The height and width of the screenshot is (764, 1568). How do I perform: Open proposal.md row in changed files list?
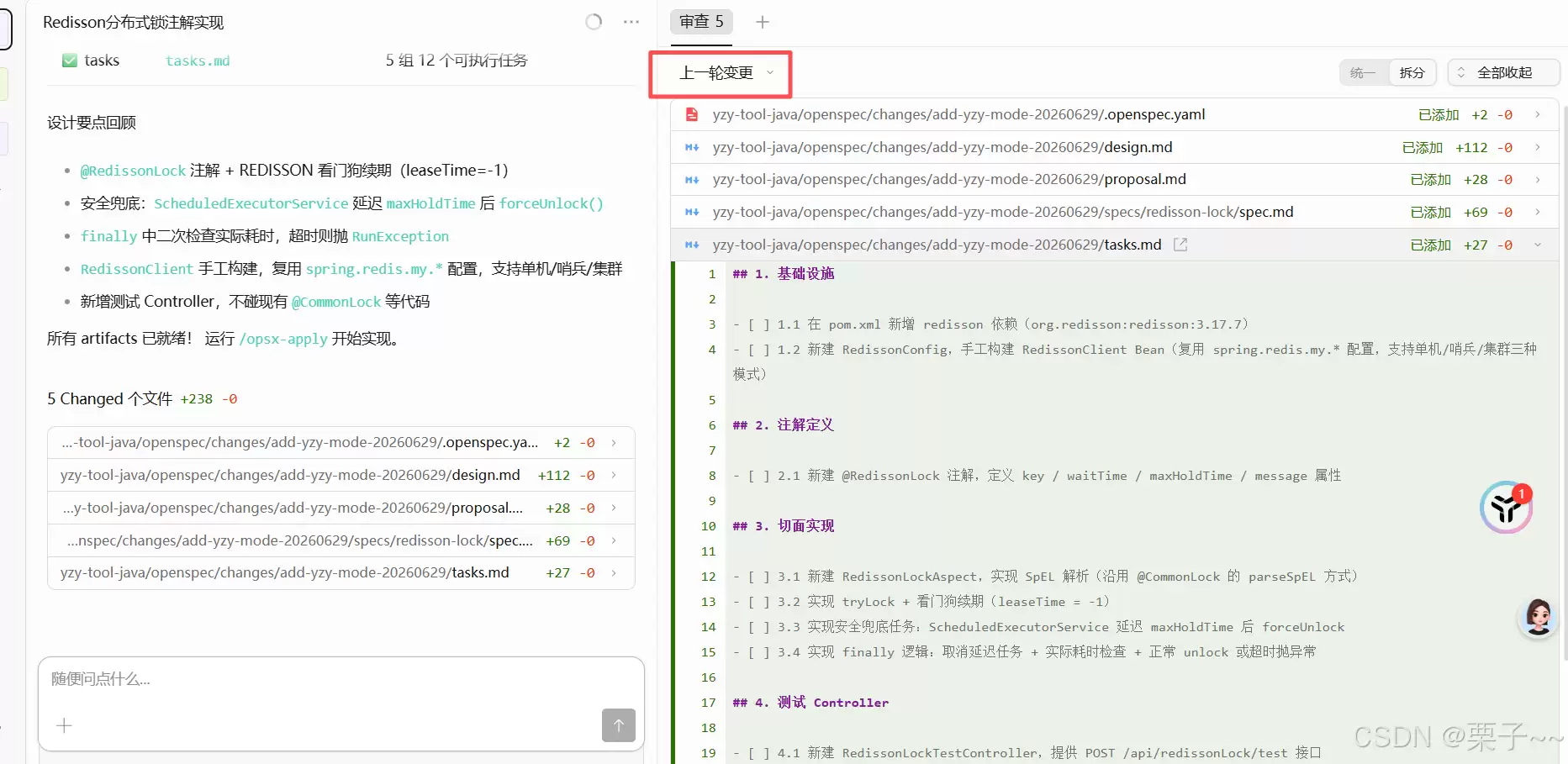point(341,508)
